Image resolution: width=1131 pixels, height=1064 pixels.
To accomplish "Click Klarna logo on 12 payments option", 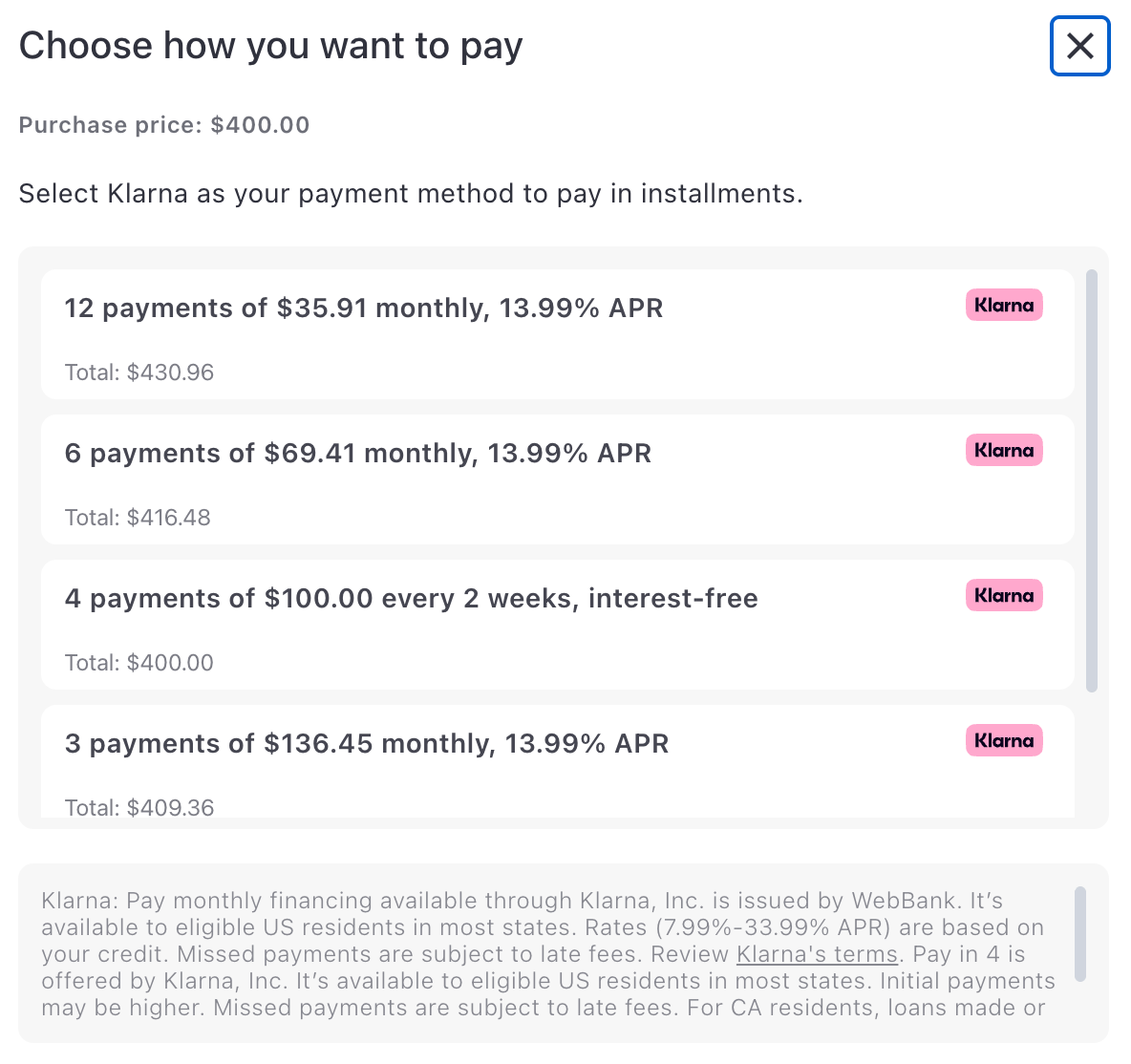I will [1004, 306].
